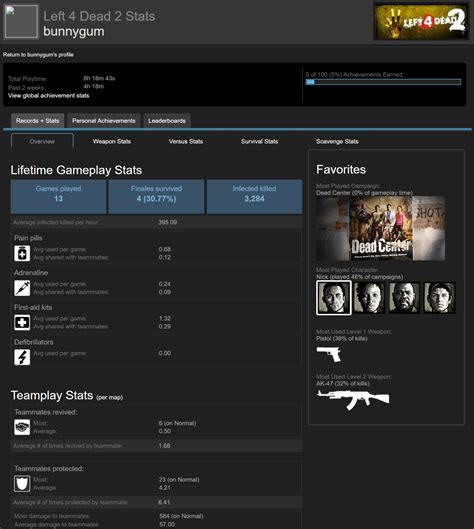Click times revived by teammate value 1.68

click(x=164, y=446)
